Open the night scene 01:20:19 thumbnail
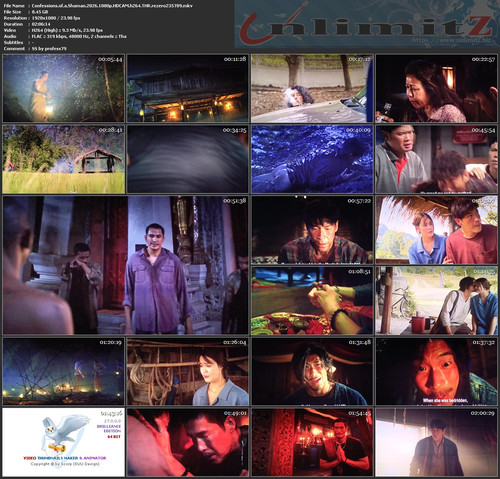Screen dimensions: 500x479 pos(63,371)
